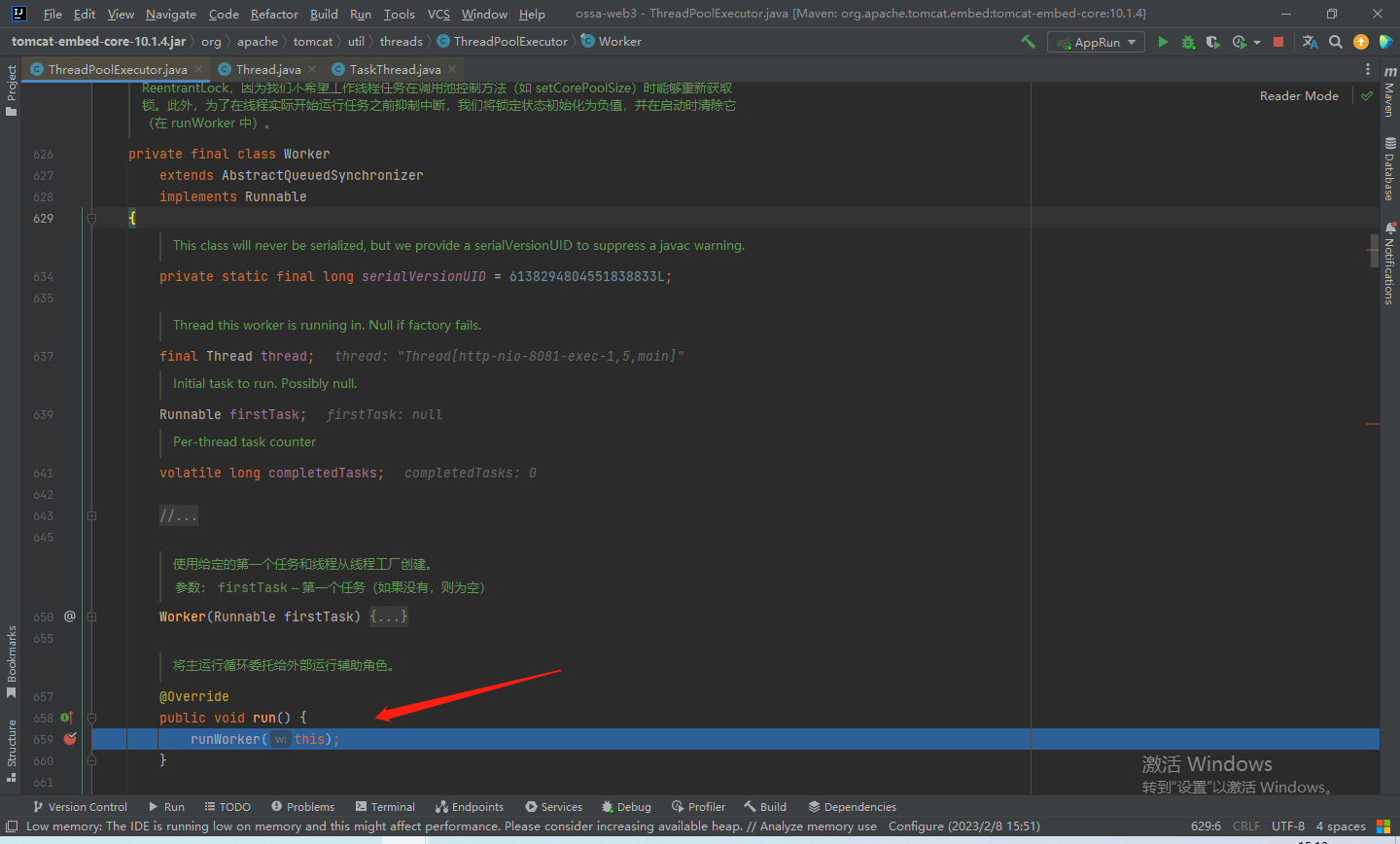Expand the folded constructor body {...}
Screen dimensions: 1400x844
click(389, 616)
